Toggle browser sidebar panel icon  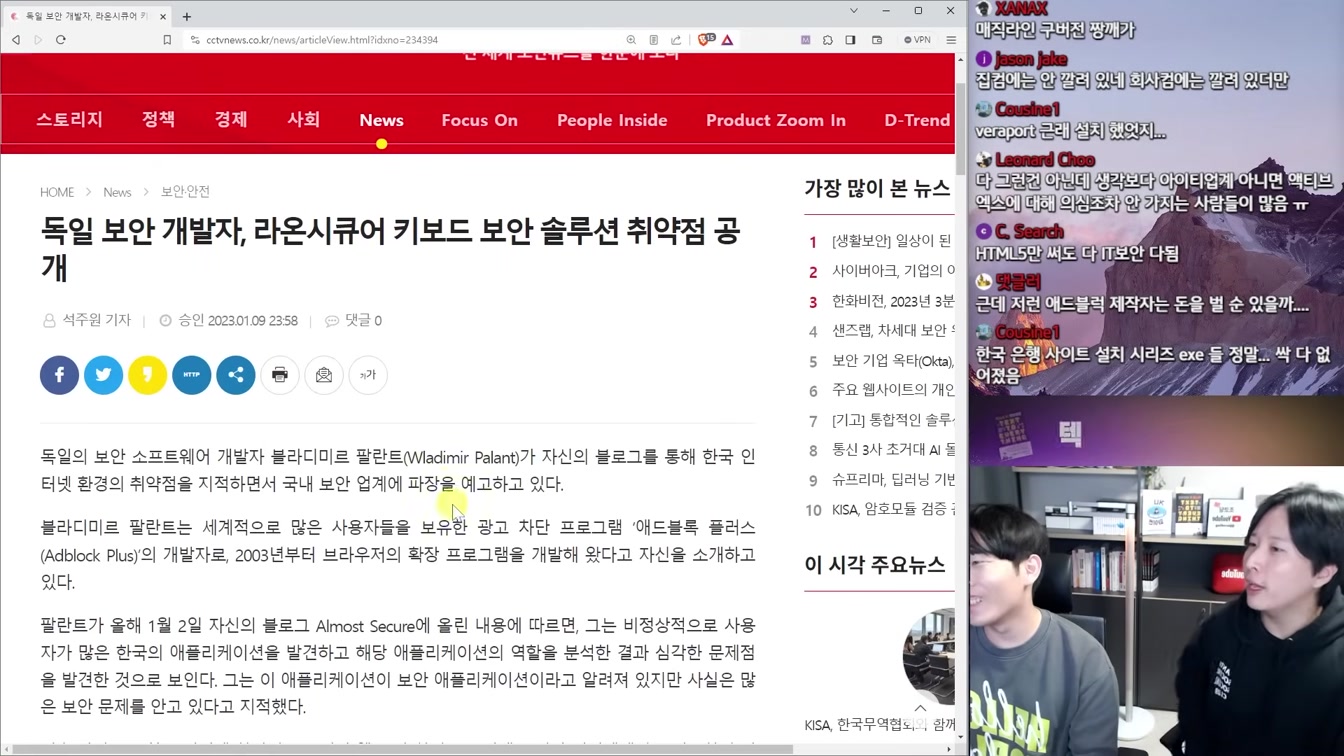pos(850,40)
